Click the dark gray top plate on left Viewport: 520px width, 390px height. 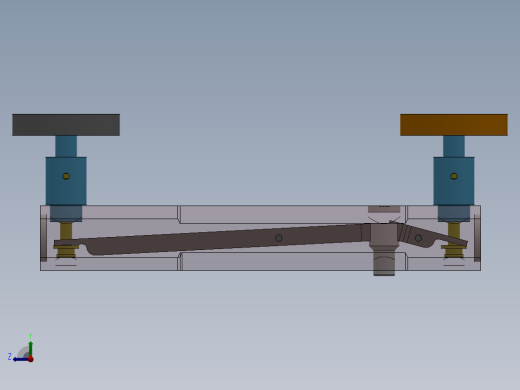click(x=66, y=125)
